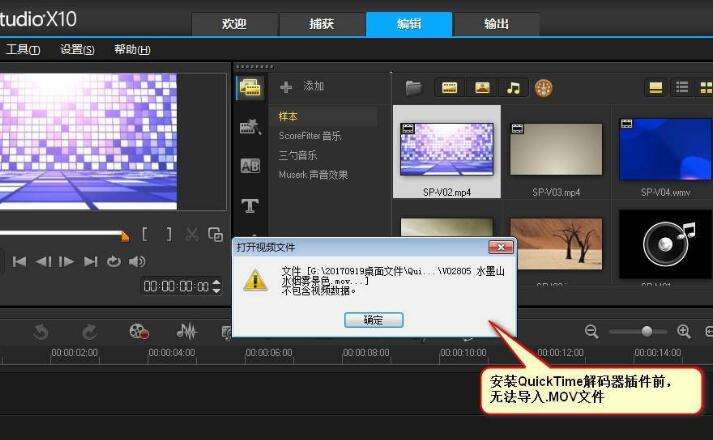The height and width of the screenshot is (440, 713).
Task: Select the 样本 sample folder
Action: click(288, 116)
